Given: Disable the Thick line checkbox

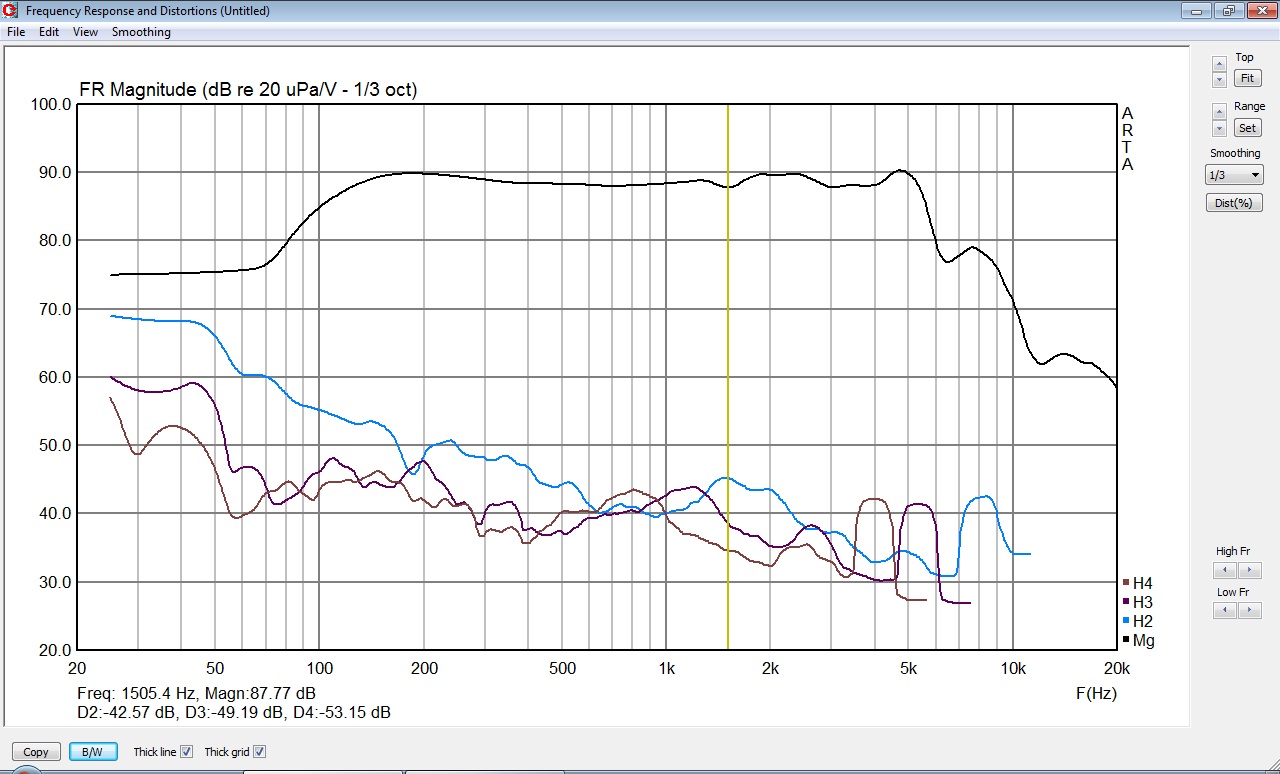Looking at the screenshot, I should pyautogui.click(x=186, y=752).
